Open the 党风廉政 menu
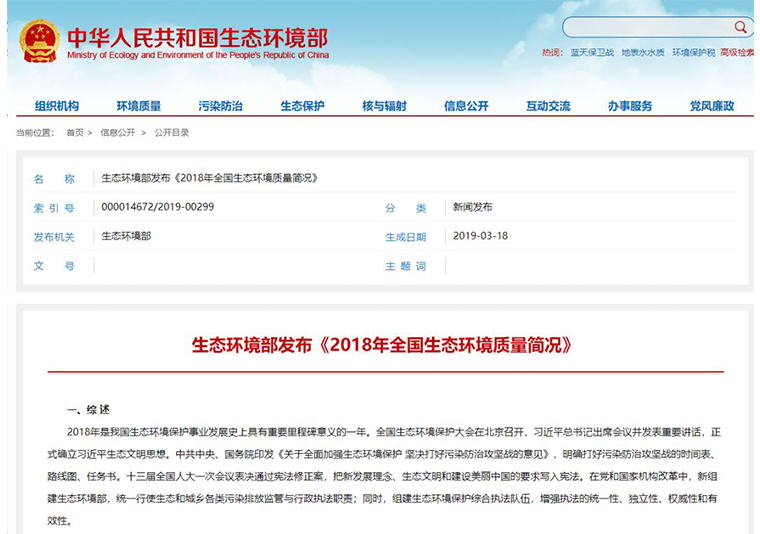 click(x=712, y=106)
